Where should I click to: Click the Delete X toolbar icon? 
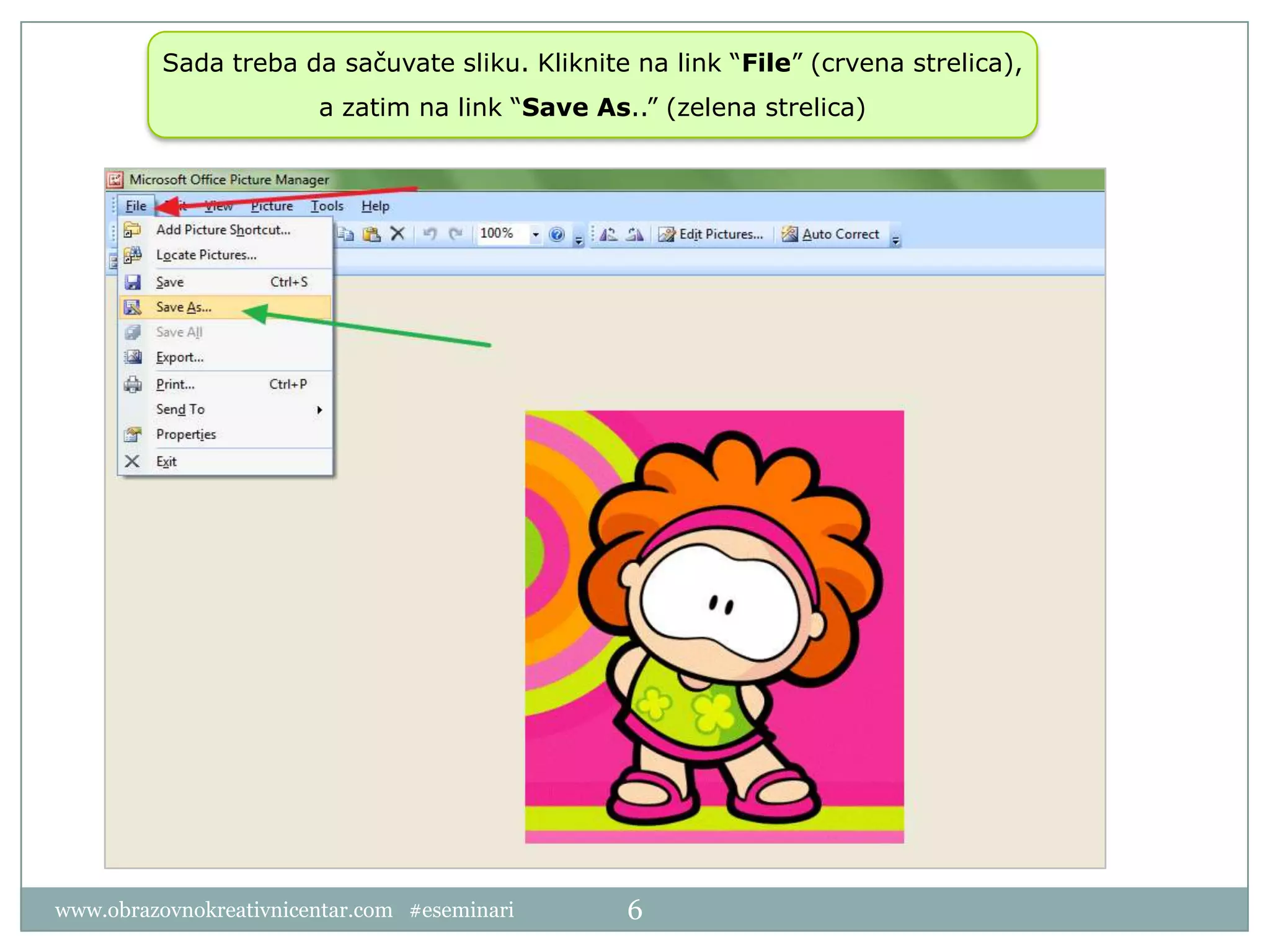tap(397, 234)
